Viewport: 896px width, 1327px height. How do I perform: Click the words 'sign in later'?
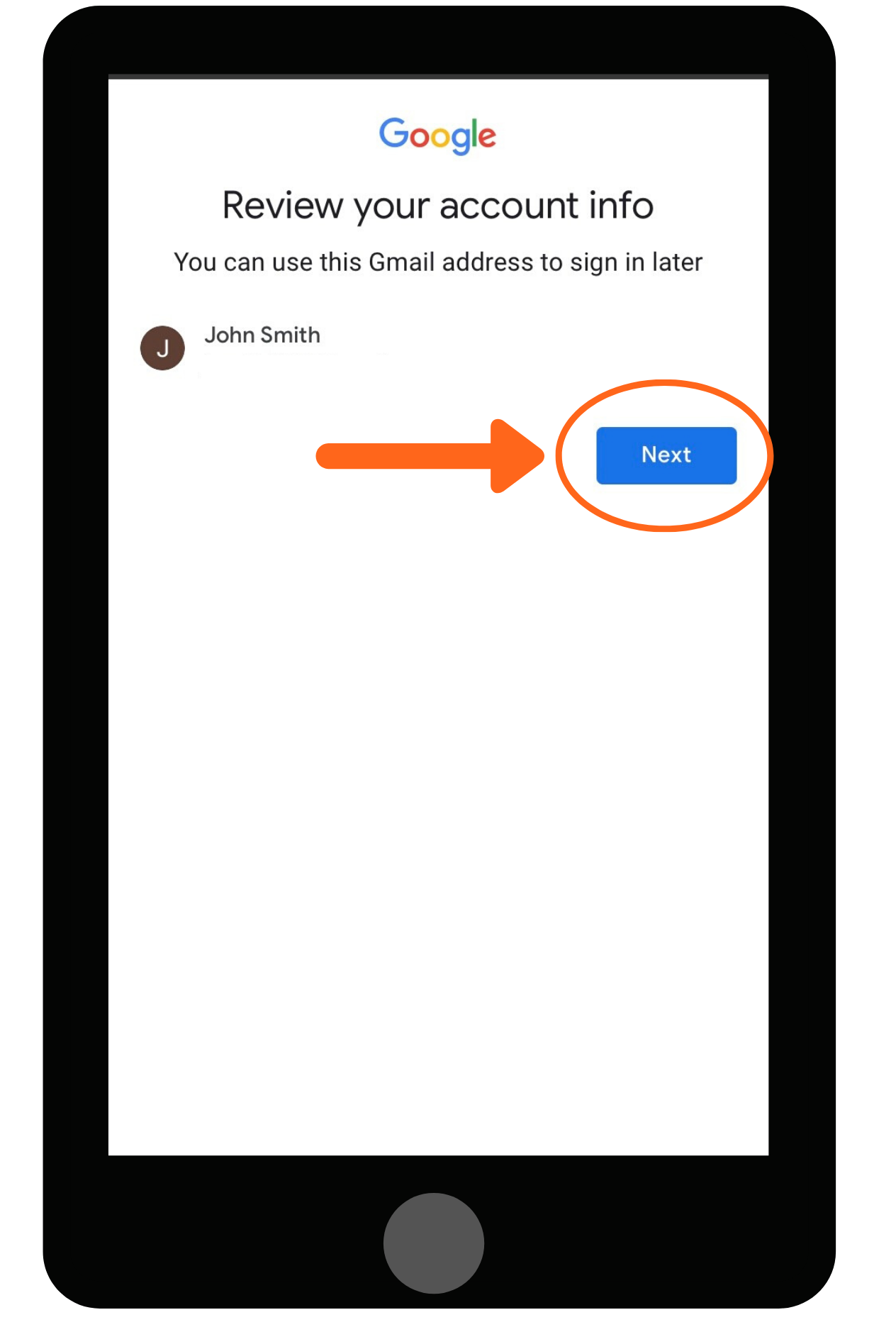tap(636, 263)
